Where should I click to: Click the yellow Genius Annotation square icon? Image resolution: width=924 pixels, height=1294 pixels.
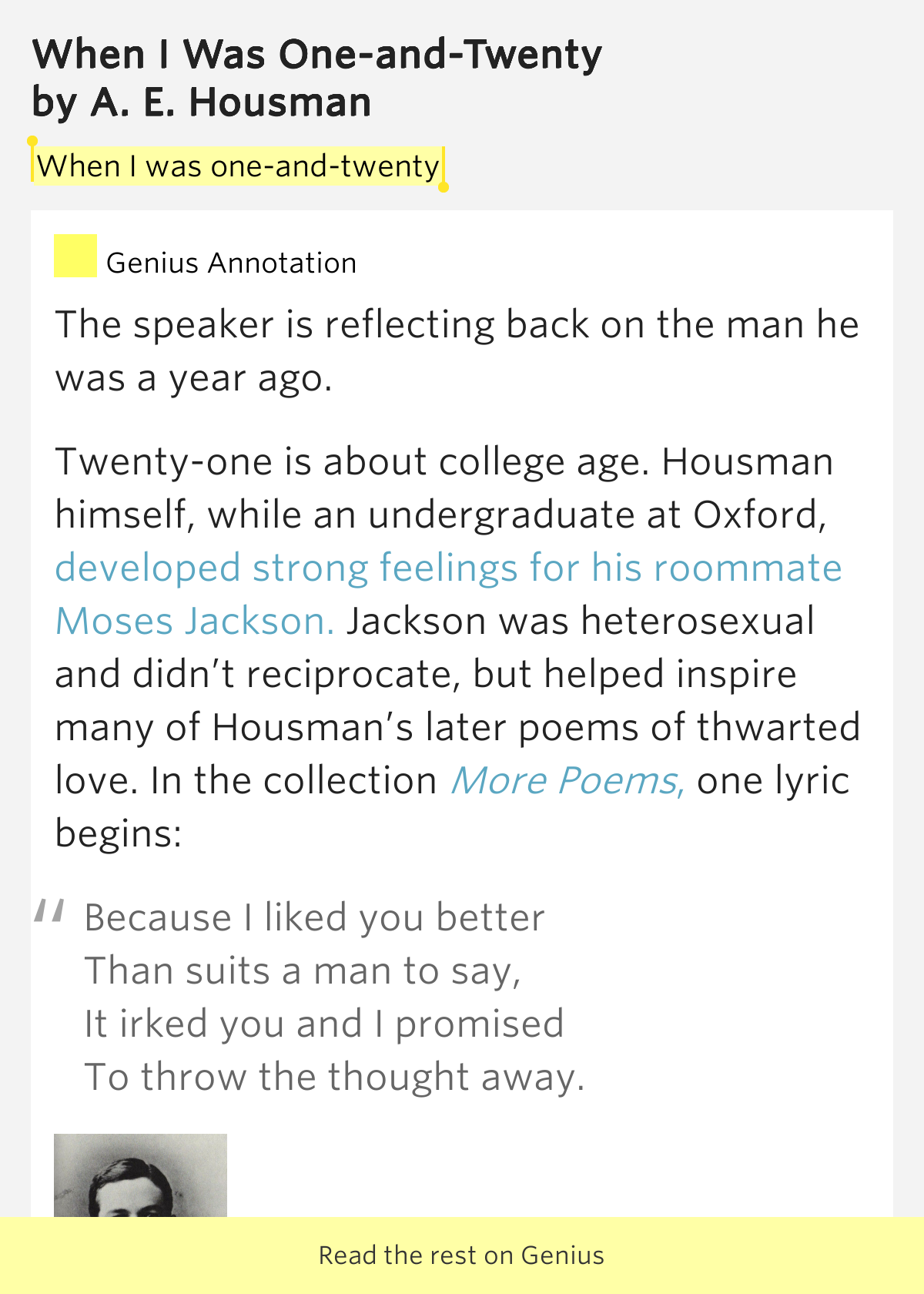coord(75,256)
